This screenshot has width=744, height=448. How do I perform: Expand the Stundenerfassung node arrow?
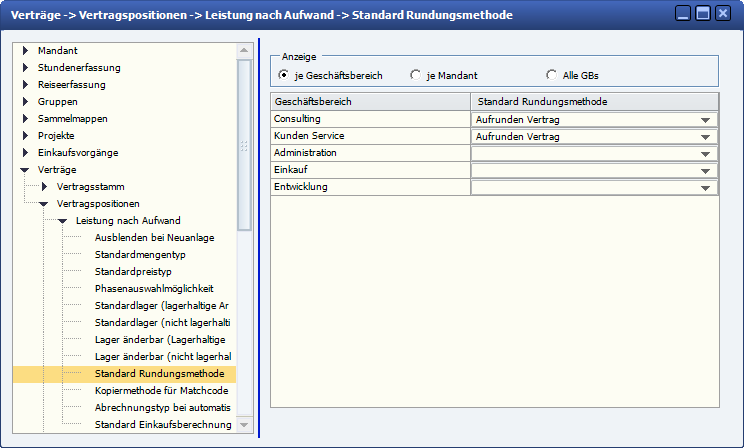tap(26, 68)
